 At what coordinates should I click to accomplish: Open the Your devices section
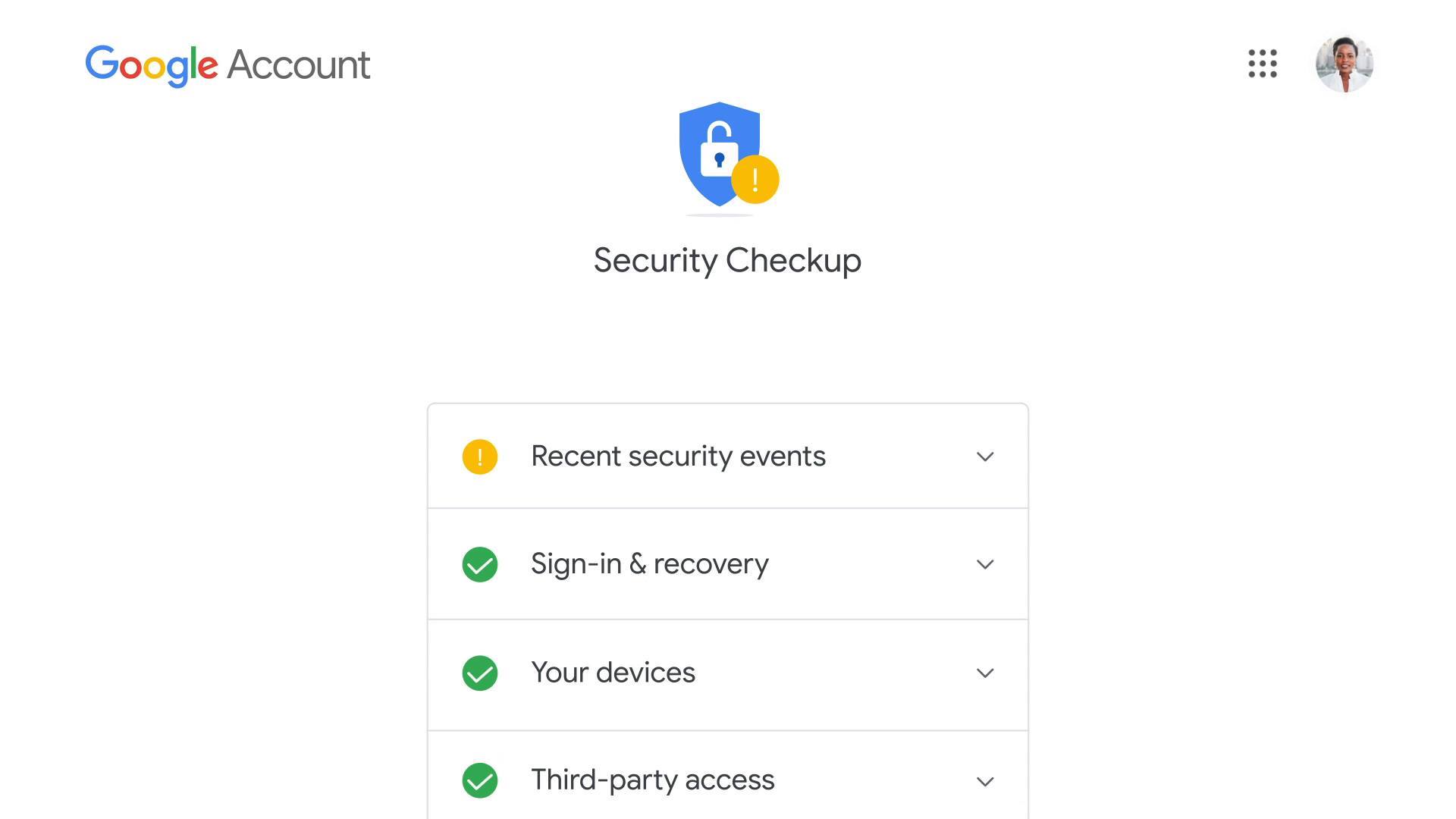(728, 675)
